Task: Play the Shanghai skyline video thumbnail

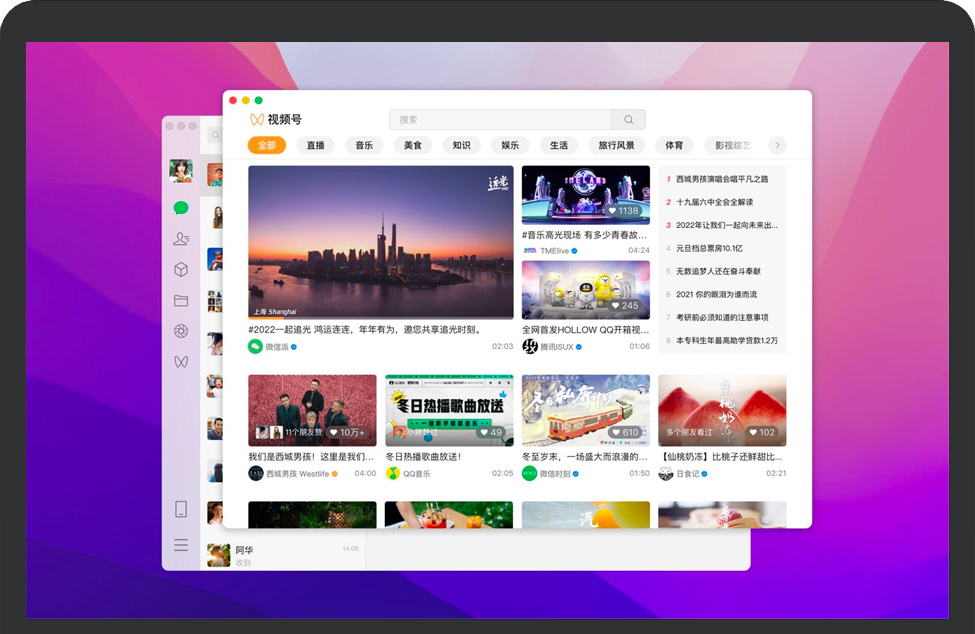Action: 381,242
